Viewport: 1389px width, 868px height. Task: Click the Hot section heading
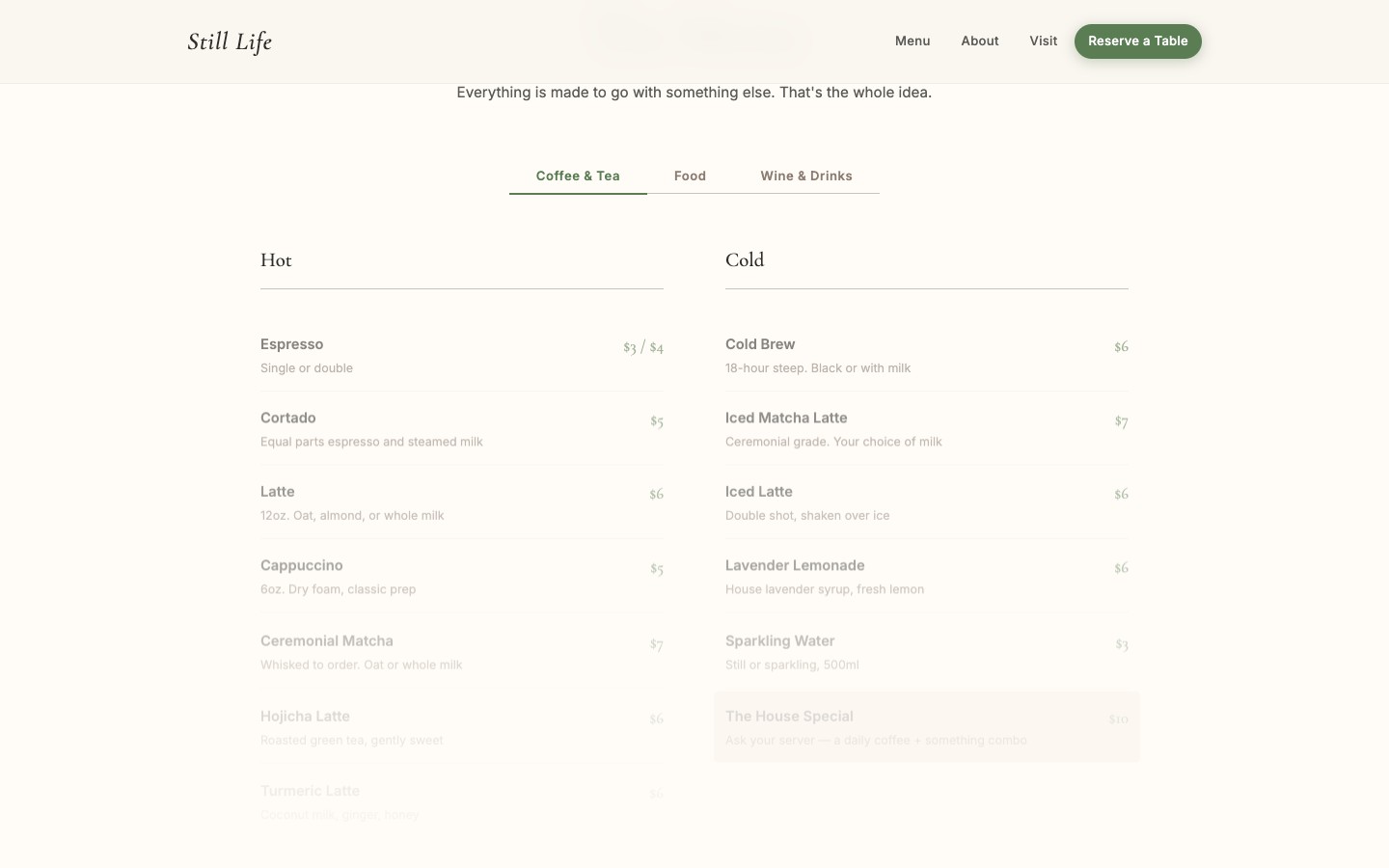tap(276, 259)
